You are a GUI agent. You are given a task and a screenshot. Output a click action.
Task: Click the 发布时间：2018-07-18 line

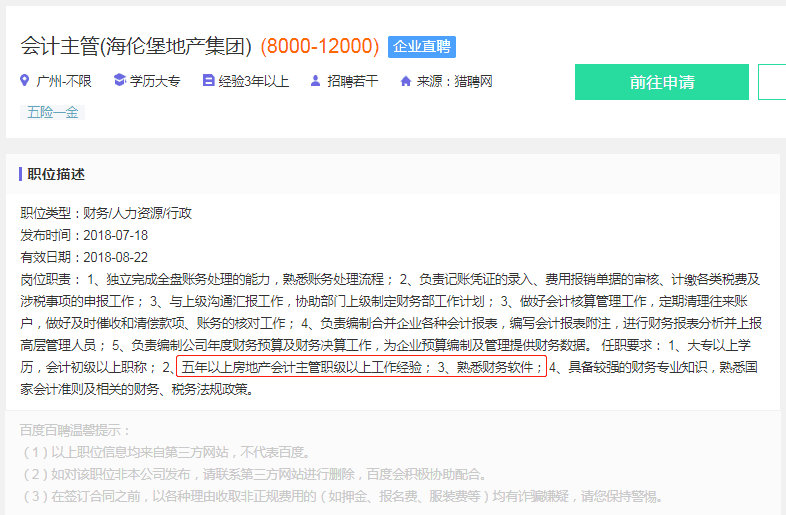84,235
